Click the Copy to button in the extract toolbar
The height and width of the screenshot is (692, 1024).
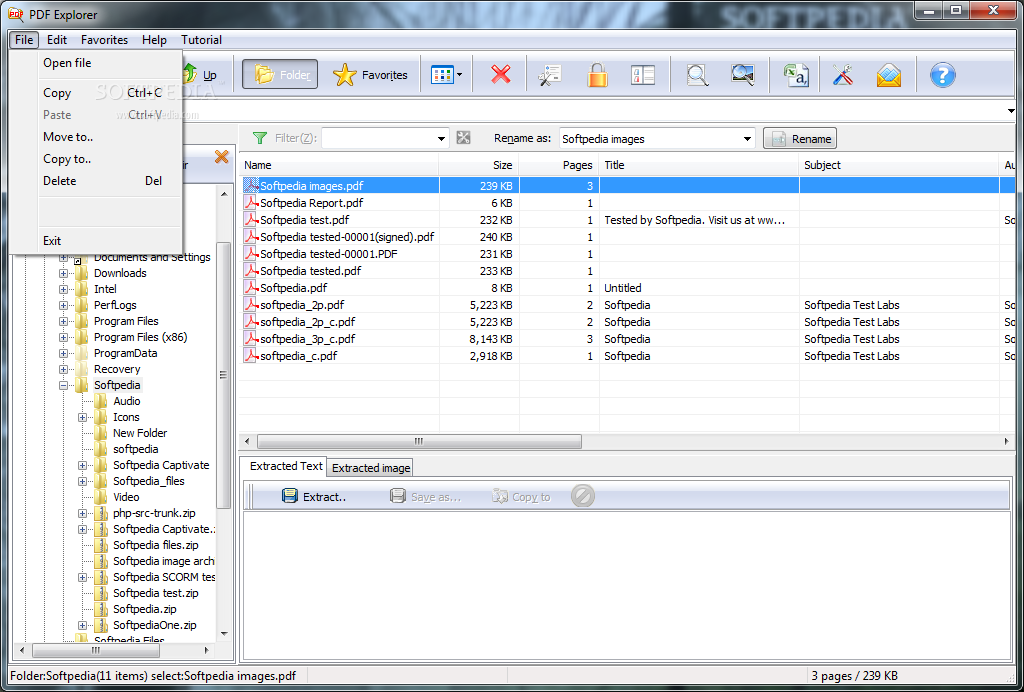521,497
